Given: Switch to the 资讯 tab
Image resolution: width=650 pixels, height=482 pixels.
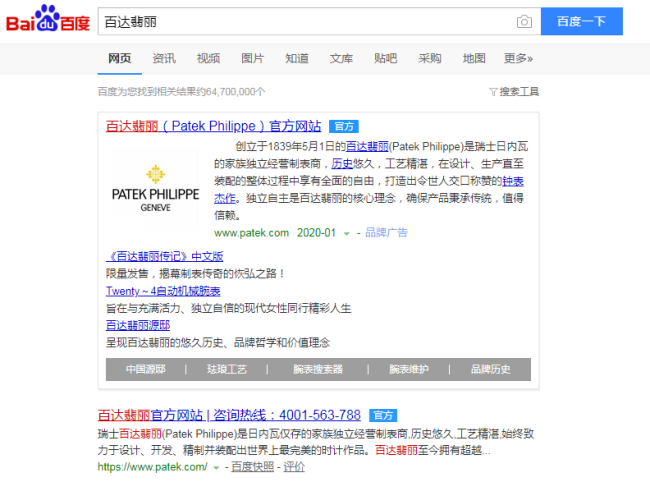Looking at the screenshot, I should point(164,58).
